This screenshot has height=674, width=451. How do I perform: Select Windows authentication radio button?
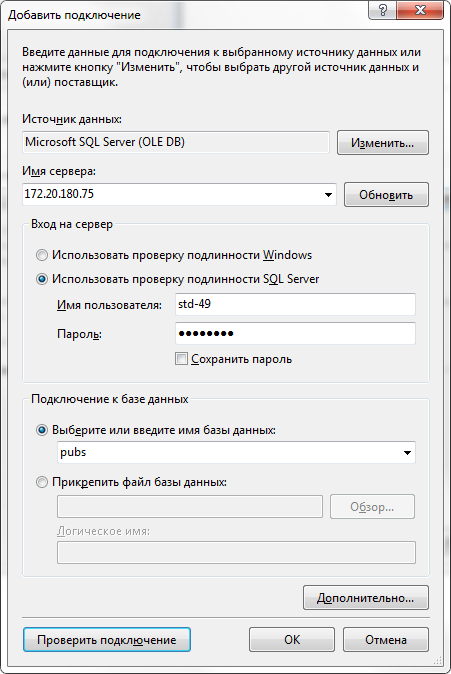[42, 255]
